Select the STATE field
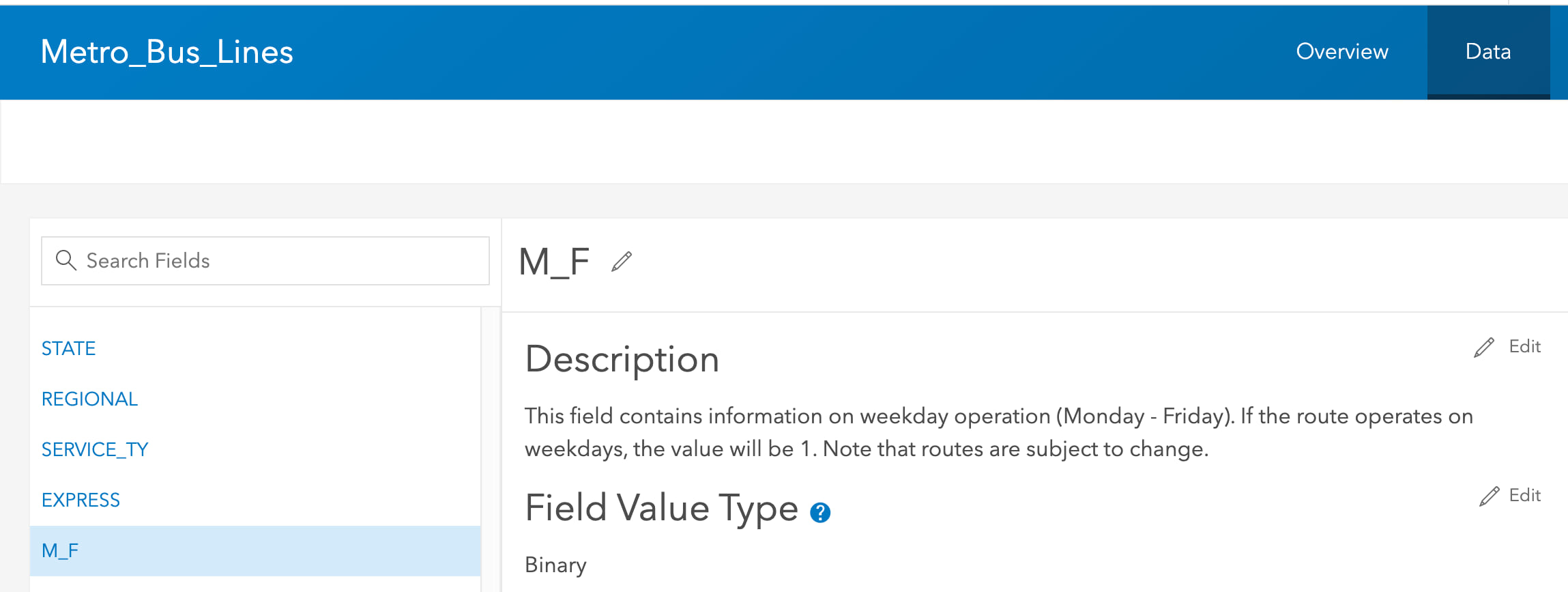This screenshot has height=592, width=1568. [69, 348]
